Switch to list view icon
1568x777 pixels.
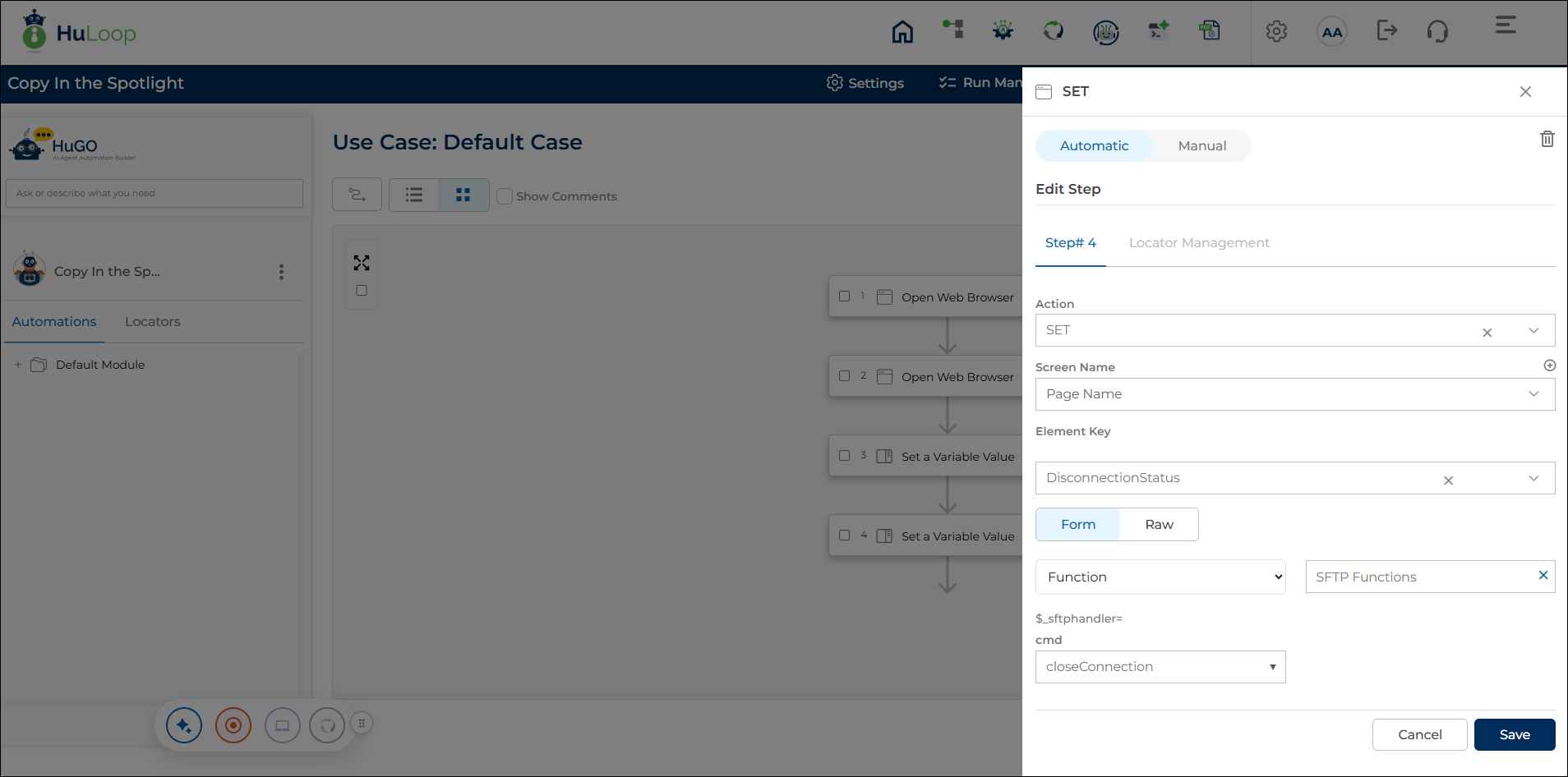pos(414,195)
